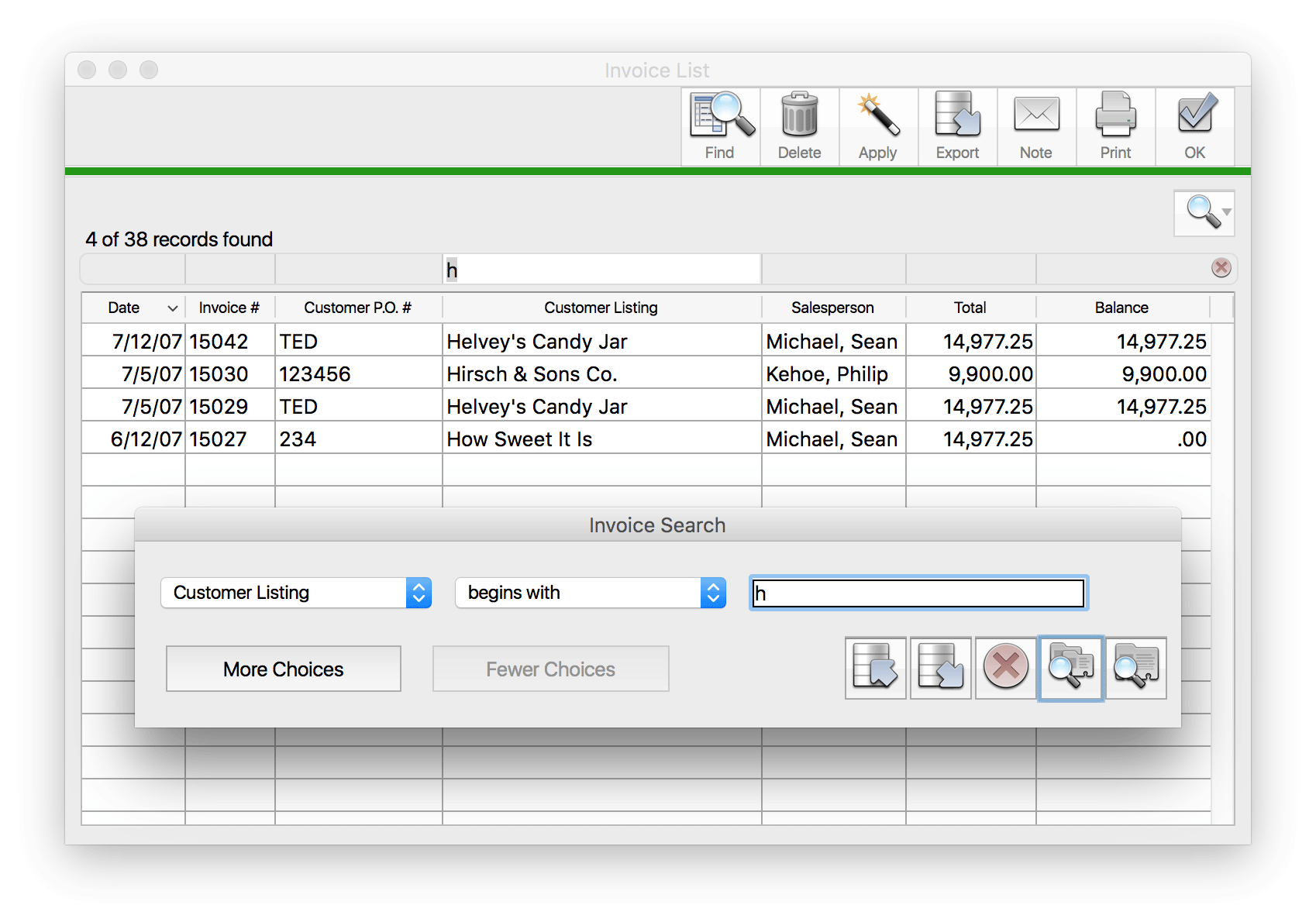Select the How Sweet It Is customer cell
This screenshot has height=922, width=1316.
(601, 439)
